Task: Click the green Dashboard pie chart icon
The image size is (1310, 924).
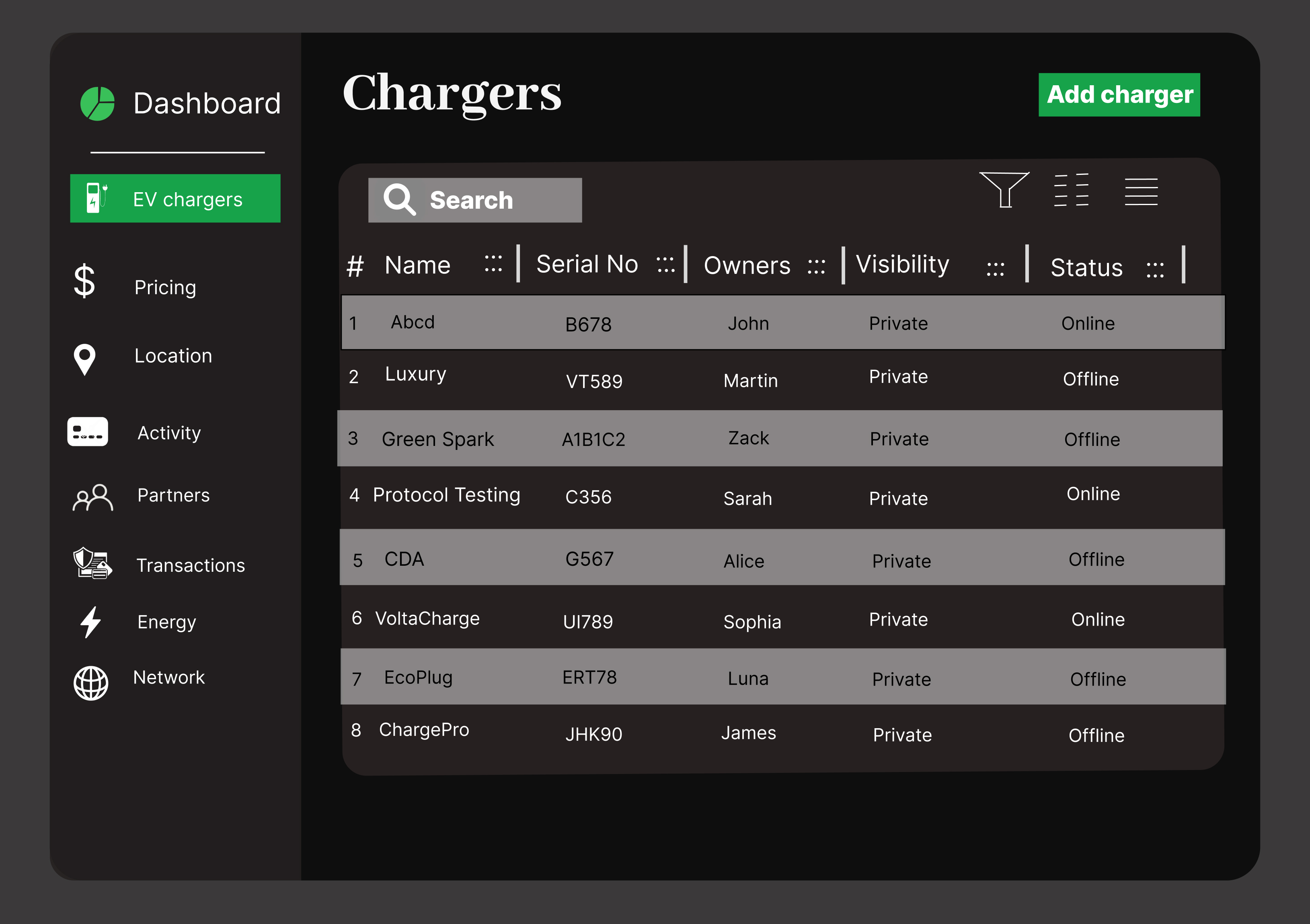Action: pyautogui.click(x=98, y=104)
